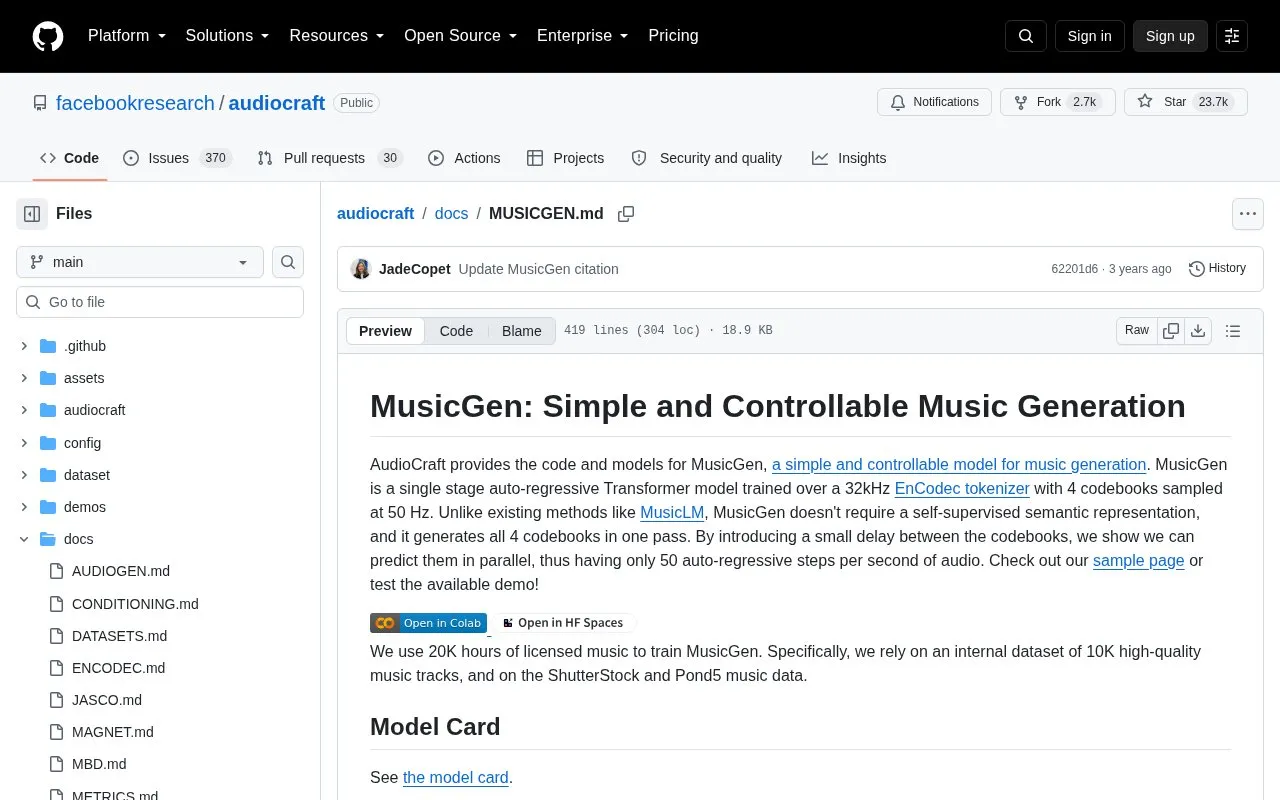The height and width of the screenshot is (800, 1280).
Task: Open the document outline list icon
Action: (1233, 331)
